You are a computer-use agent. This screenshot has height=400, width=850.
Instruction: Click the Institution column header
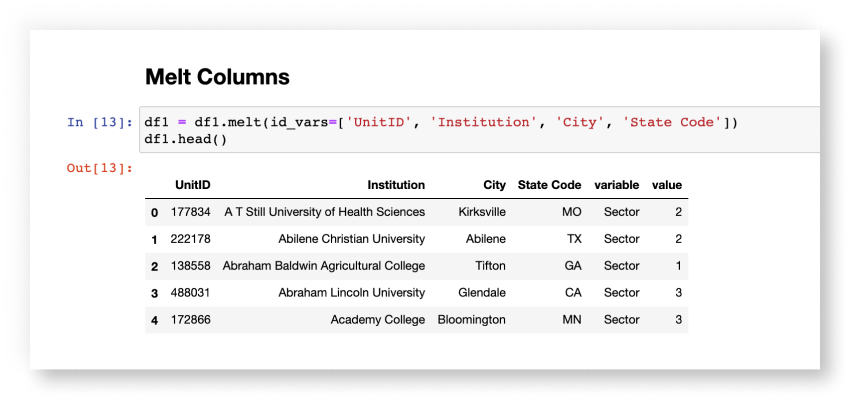click(395, 185)
